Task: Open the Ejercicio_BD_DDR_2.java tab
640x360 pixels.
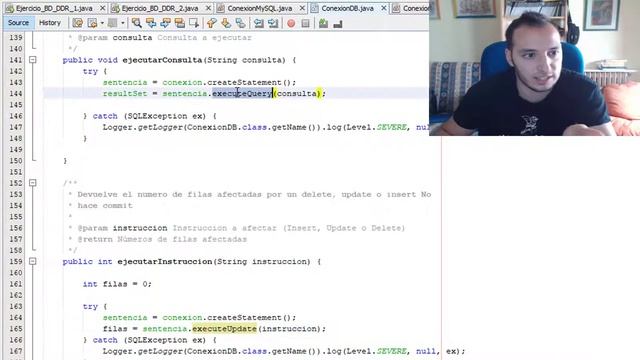Action: (160, 8)
